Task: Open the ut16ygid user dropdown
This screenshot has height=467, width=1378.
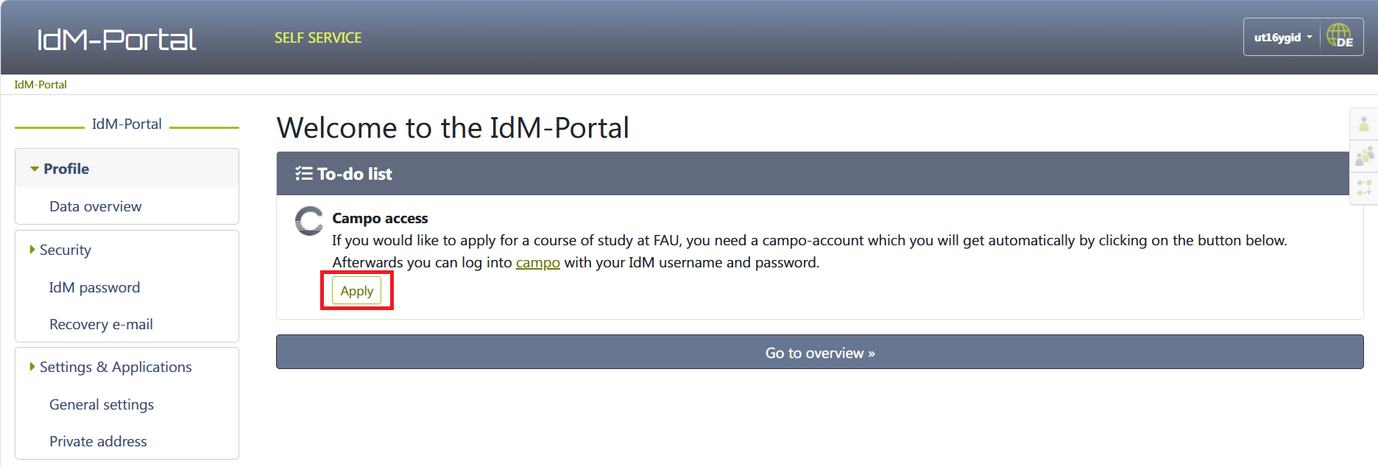Action: [x=1282, y=38]
